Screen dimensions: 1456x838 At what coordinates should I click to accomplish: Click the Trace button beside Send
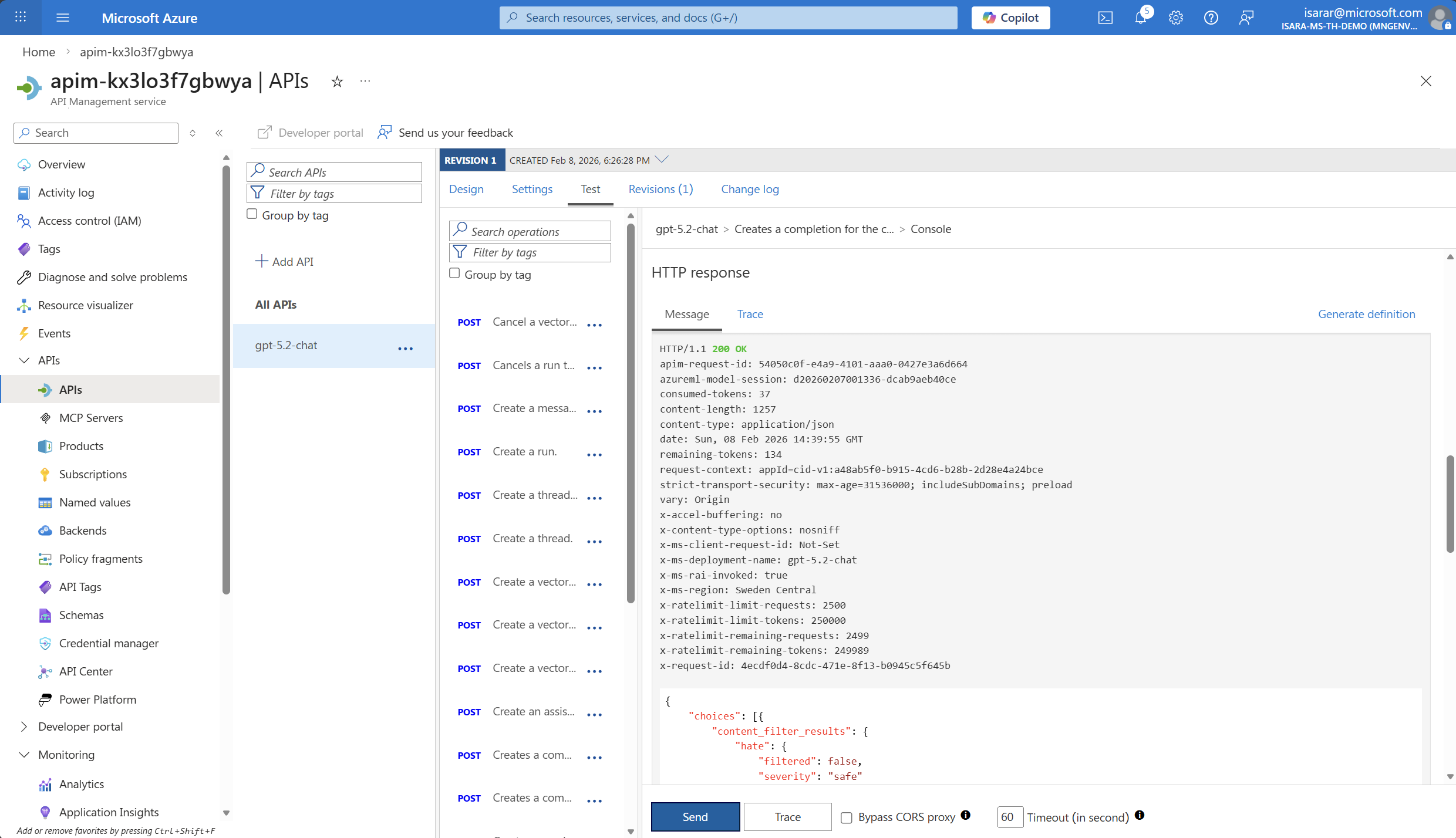coord(787,817)
